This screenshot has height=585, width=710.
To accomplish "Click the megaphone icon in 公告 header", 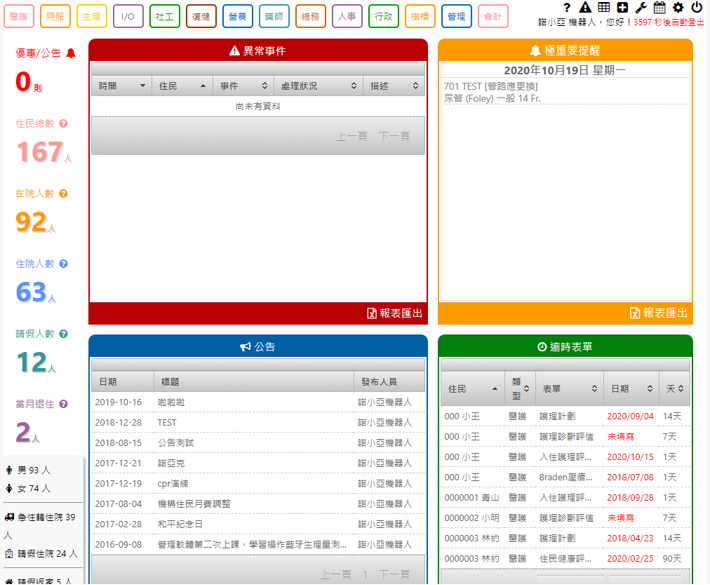I will tap(245, 347).
